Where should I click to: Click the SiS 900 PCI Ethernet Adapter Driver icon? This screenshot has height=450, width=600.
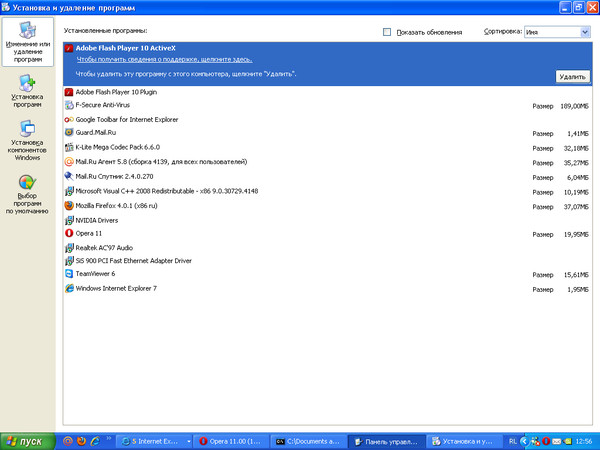69,261
